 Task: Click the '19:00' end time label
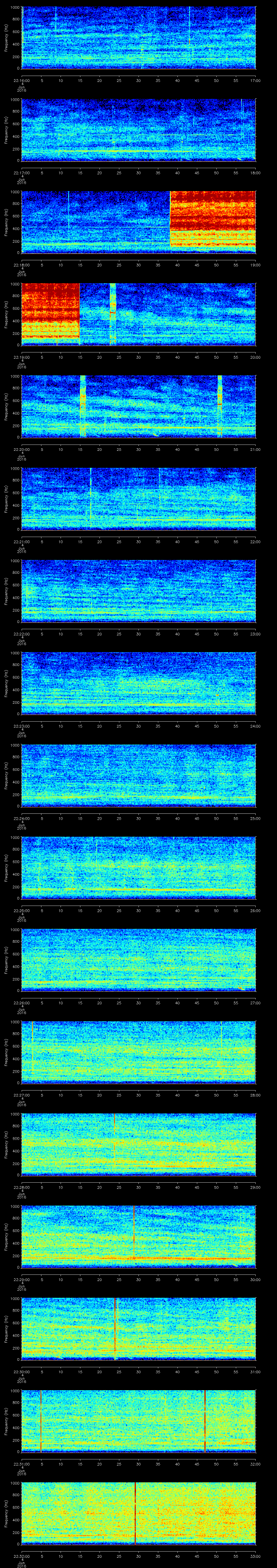click(x=255, y=264)
